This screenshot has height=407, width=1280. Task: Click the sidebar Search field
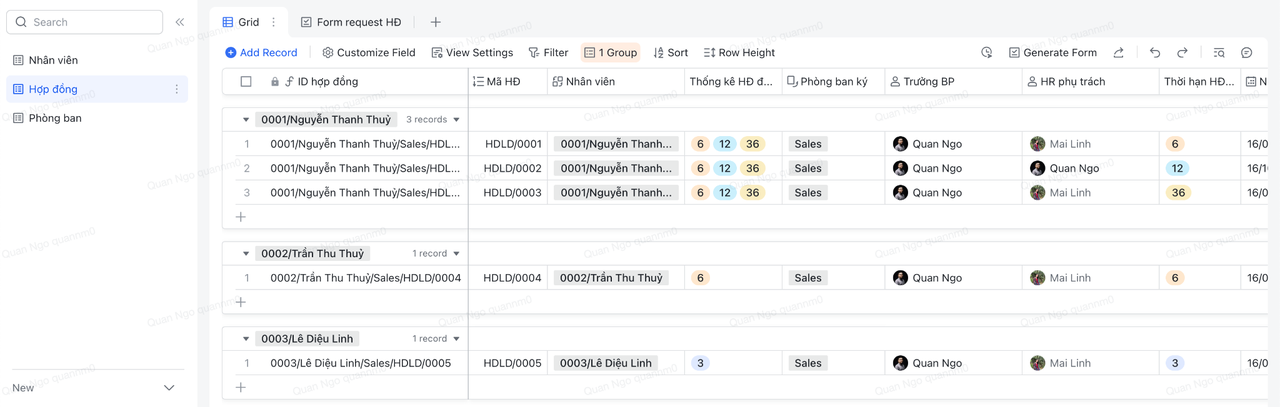point(85,22)
